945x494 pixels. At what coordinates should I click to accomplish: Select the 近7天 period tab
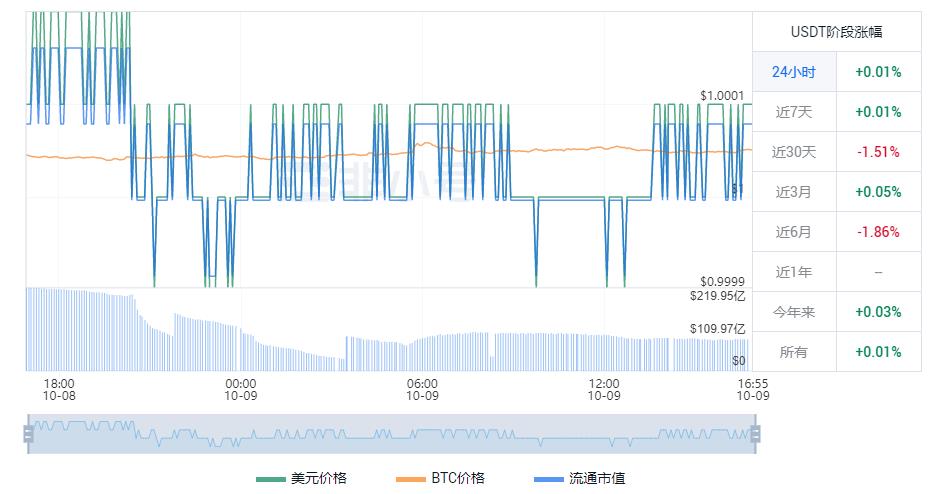pyautogui.click(x=794, y=111)
